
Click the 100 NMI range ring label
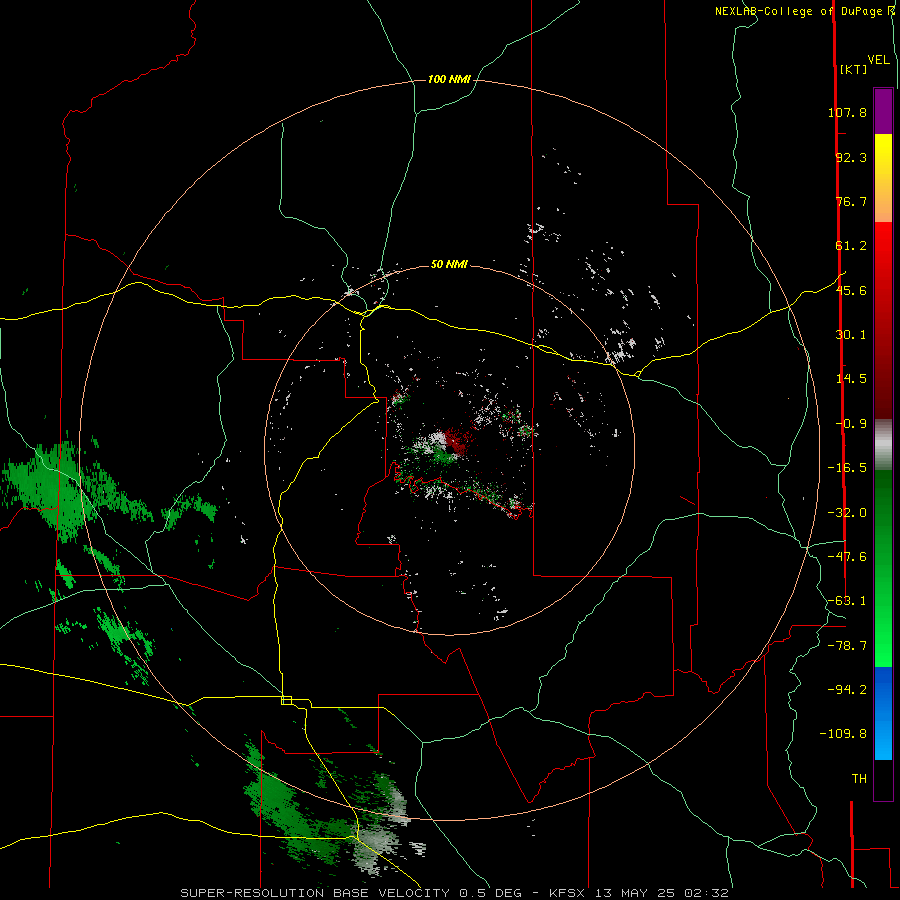pos(449,79)
